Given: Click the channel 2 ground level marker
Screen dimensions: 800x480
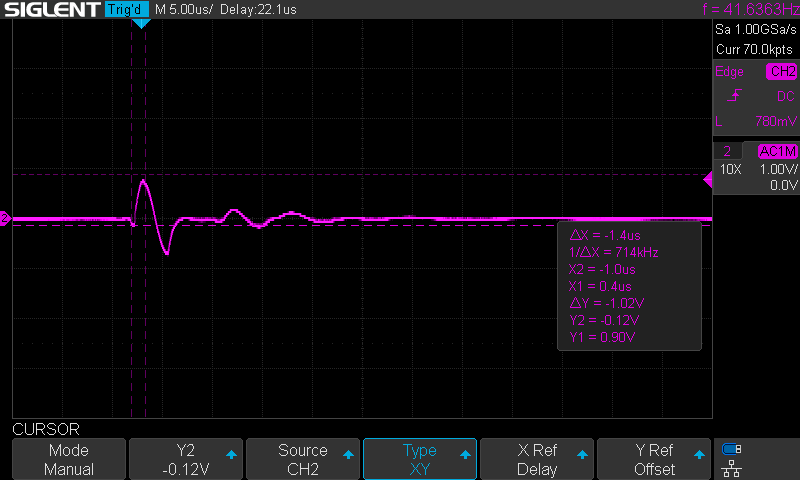Looking at the screenshot, I should click(x=5, y=219).
